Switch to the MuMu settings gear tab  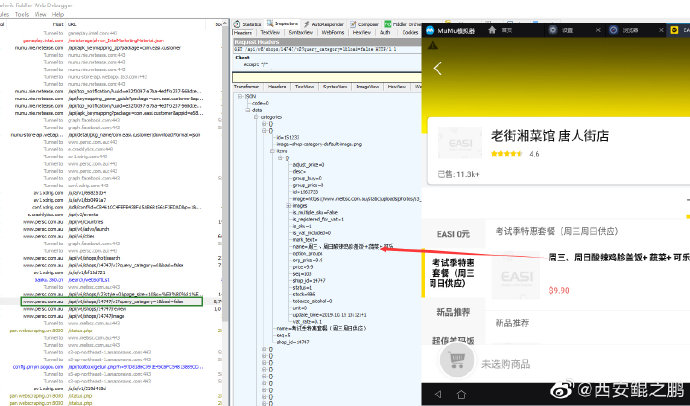(562, 30)
